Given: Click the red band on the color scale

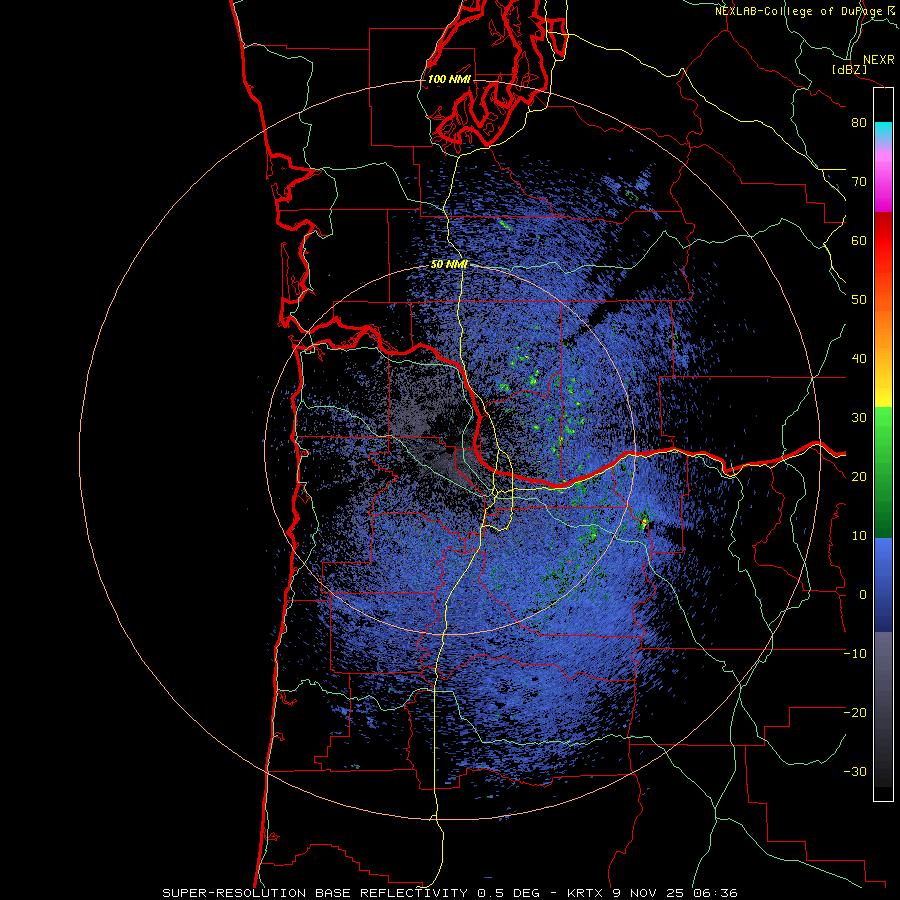Looking at the screenshot, I should tap(883, 241).
